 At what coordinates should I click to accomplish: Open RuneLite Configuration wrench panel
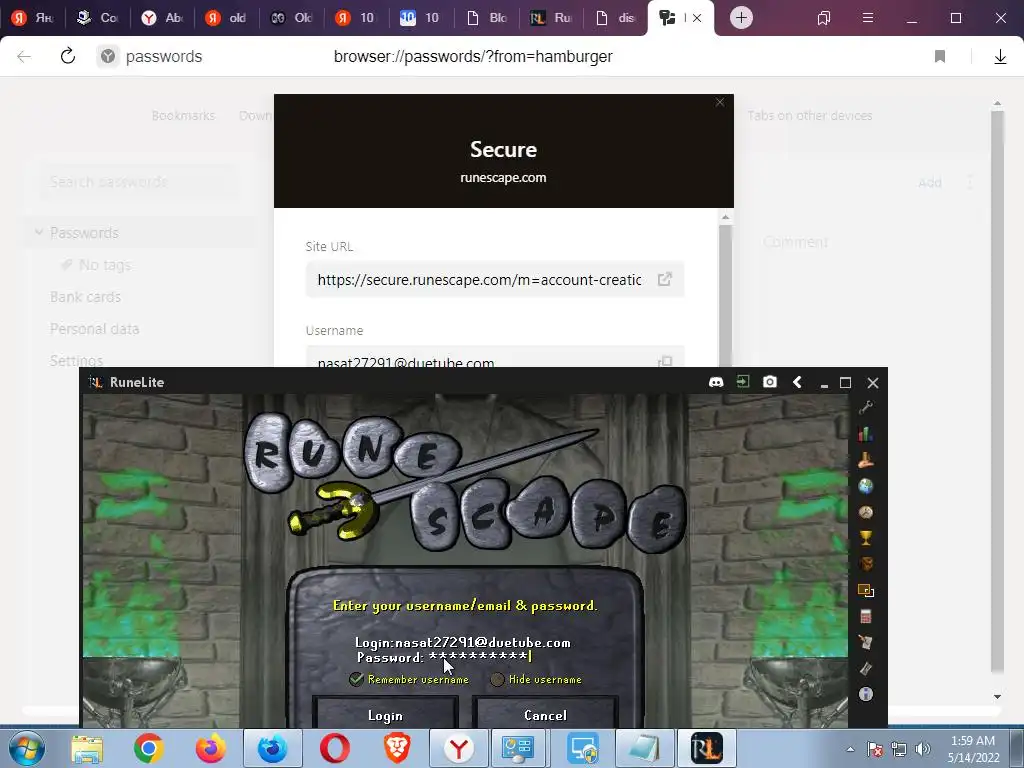tap(866, 408)
